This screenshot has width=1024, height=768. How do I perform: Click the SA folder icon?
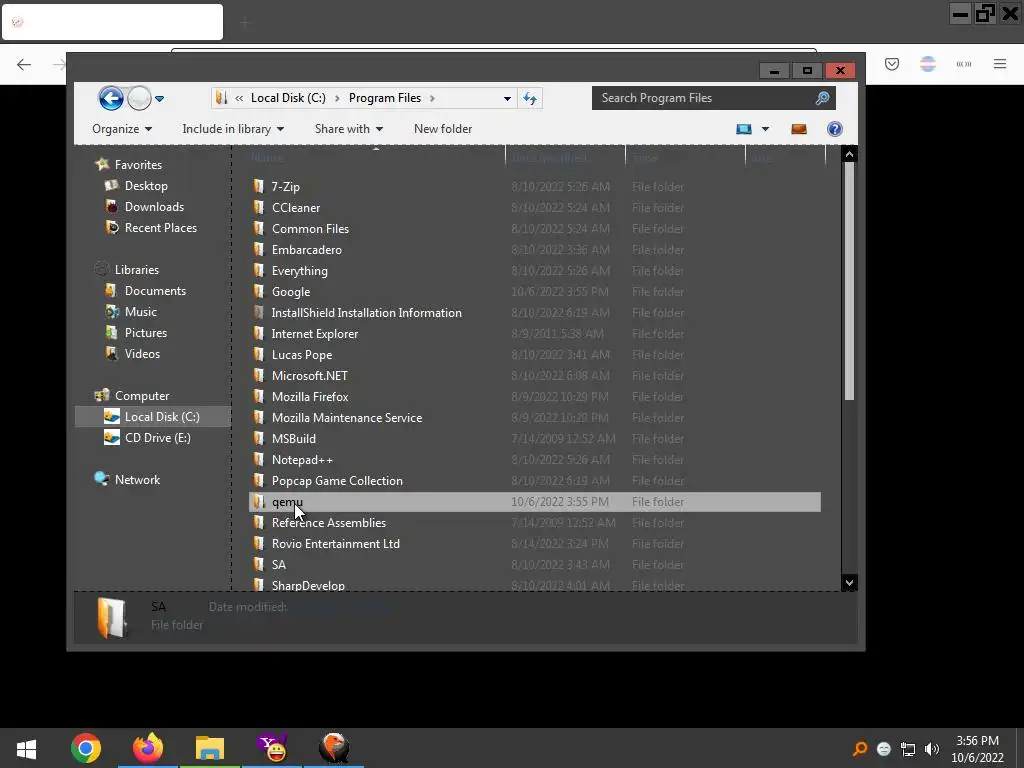coord(259,564)
